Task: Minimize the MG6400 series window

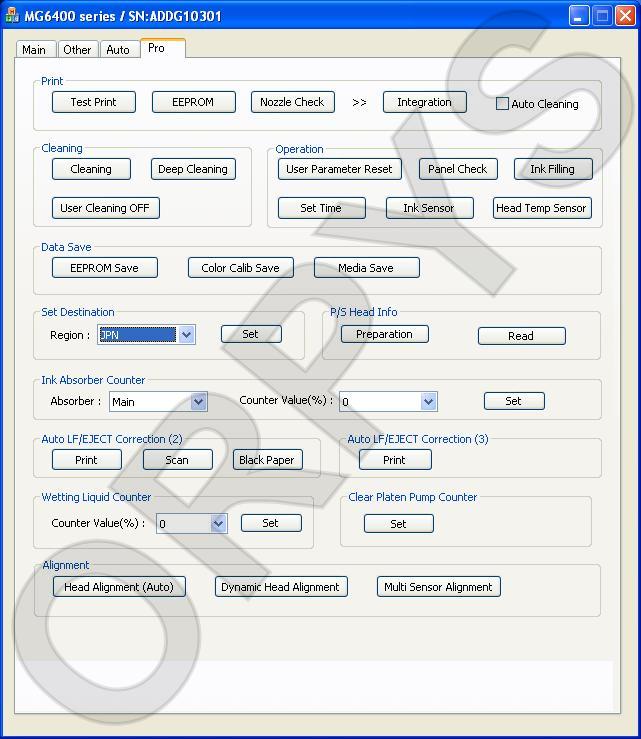Action: [578, 16]
